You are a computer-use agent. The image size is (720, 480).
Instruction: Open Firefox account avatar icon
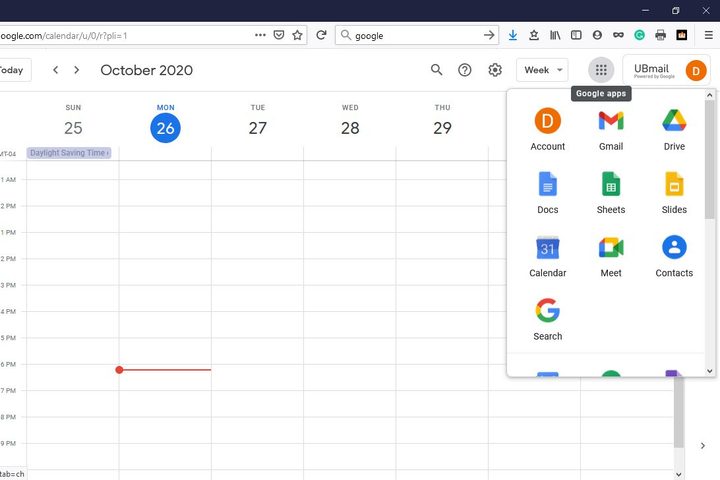click(597, 35)
